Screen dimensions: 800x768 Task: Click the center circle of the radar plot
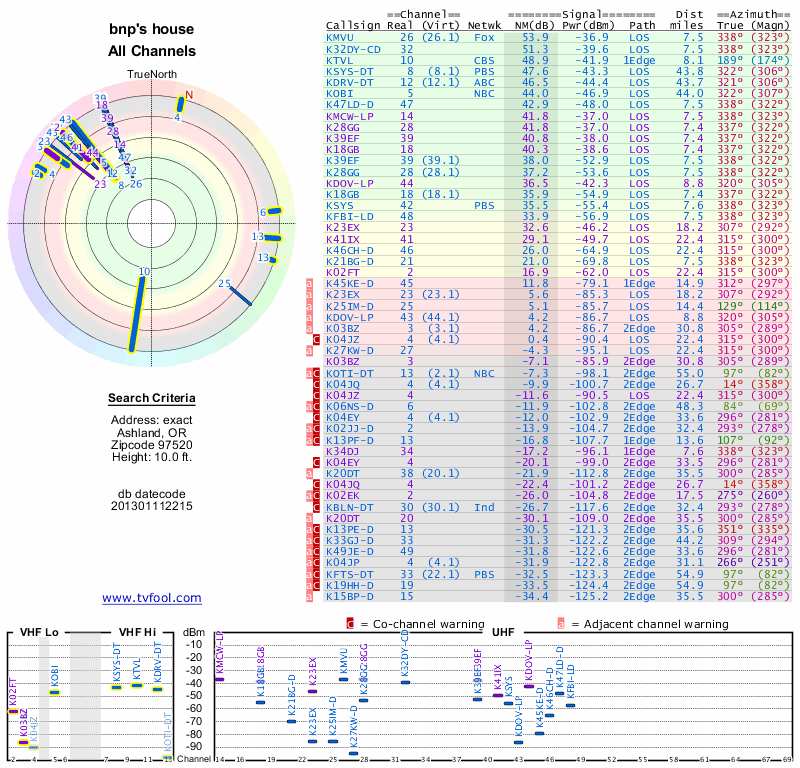[x=152, y=223]
